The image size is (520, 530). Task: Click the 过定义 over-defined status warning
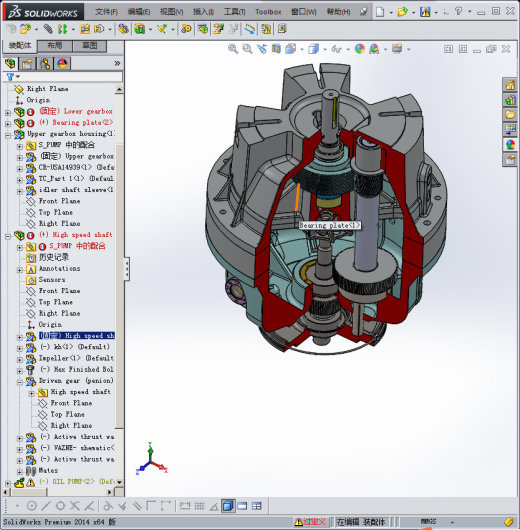click(310, 522)
